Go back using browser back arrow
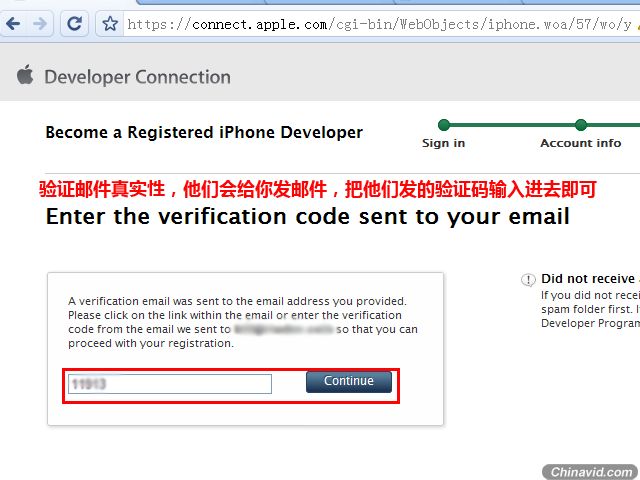The width and height of the screenshot is (640, 480). tap(13, 24)
